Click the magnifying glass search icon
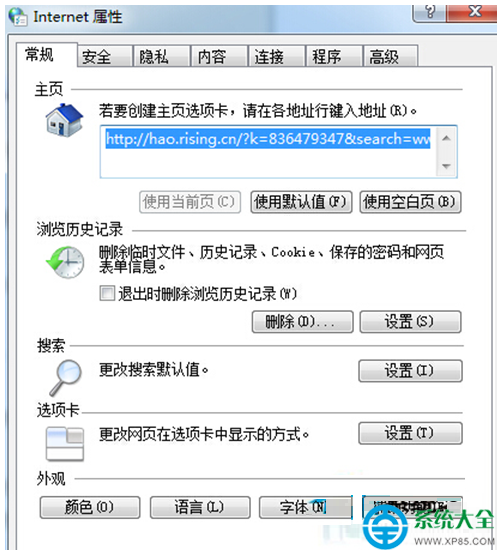 point(66,377)
